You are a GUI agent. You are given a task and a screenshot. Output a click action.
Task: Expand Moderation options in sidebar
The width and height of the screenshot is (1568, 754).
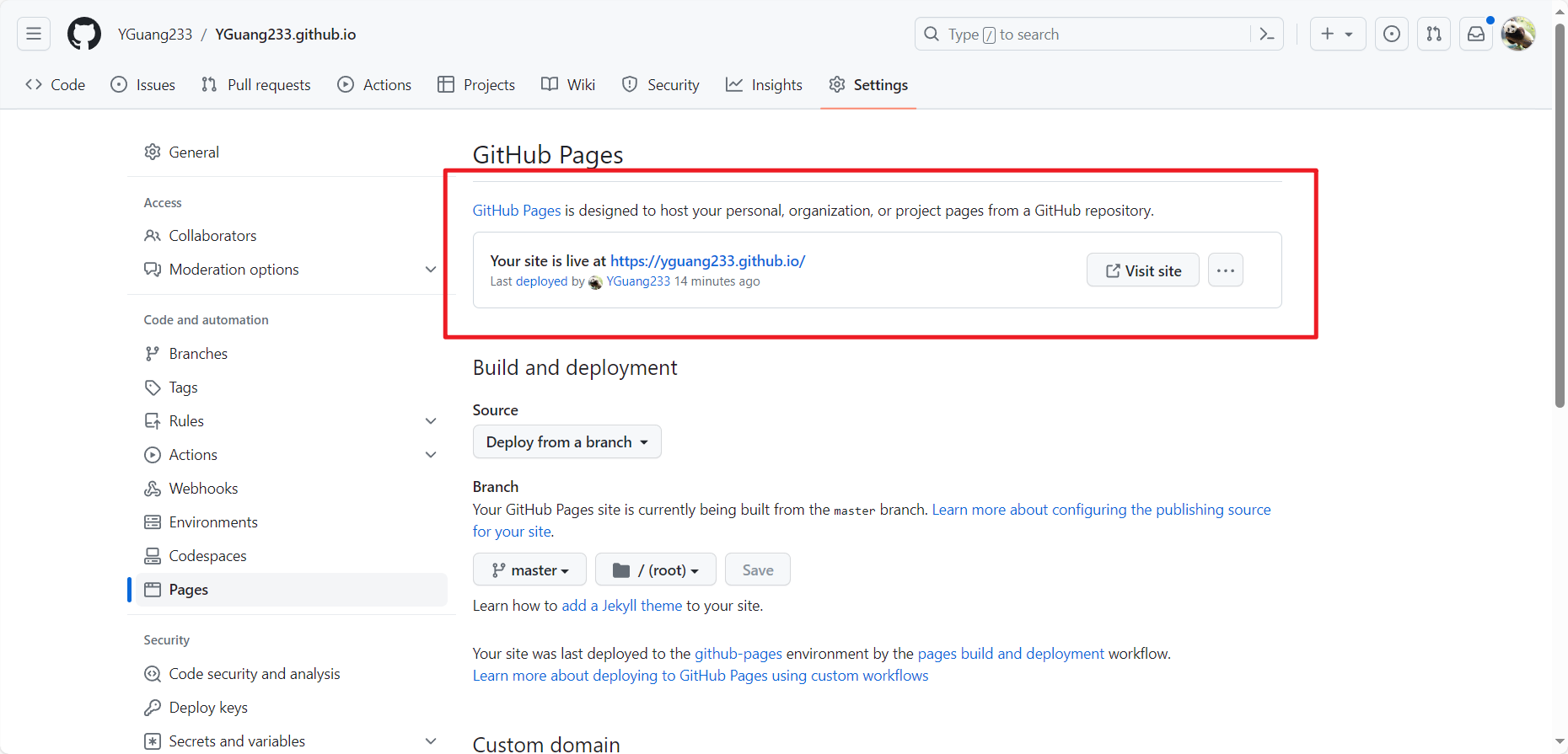pos(431,270)
